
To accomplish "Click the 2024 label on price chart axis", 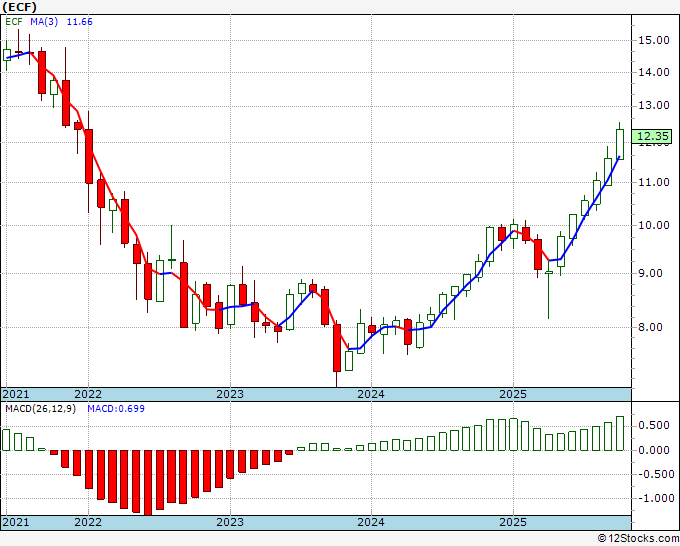I will pos(371,394).
